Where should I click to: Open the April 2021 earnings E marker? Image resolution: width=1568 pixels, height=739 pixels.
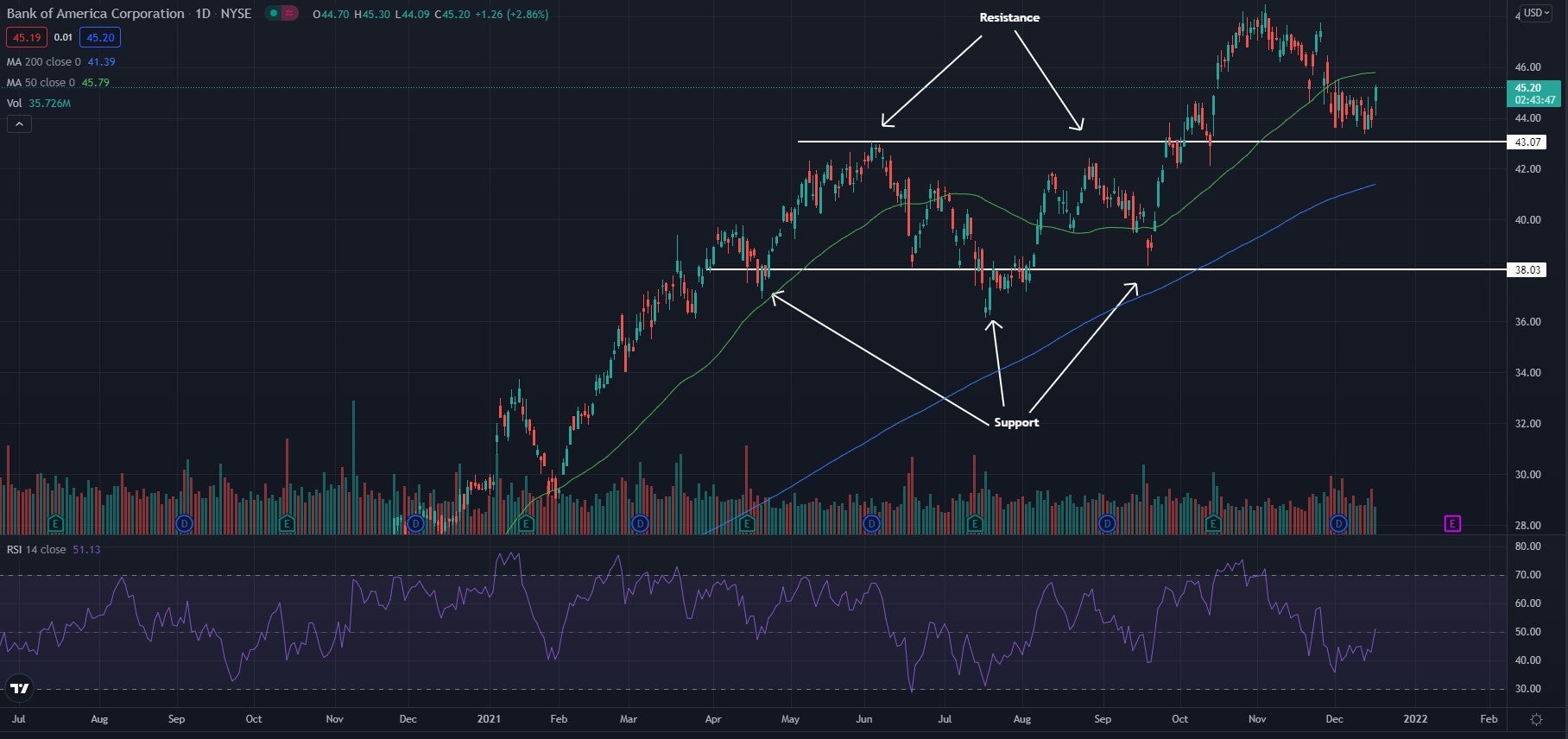(x=747, y=523)
